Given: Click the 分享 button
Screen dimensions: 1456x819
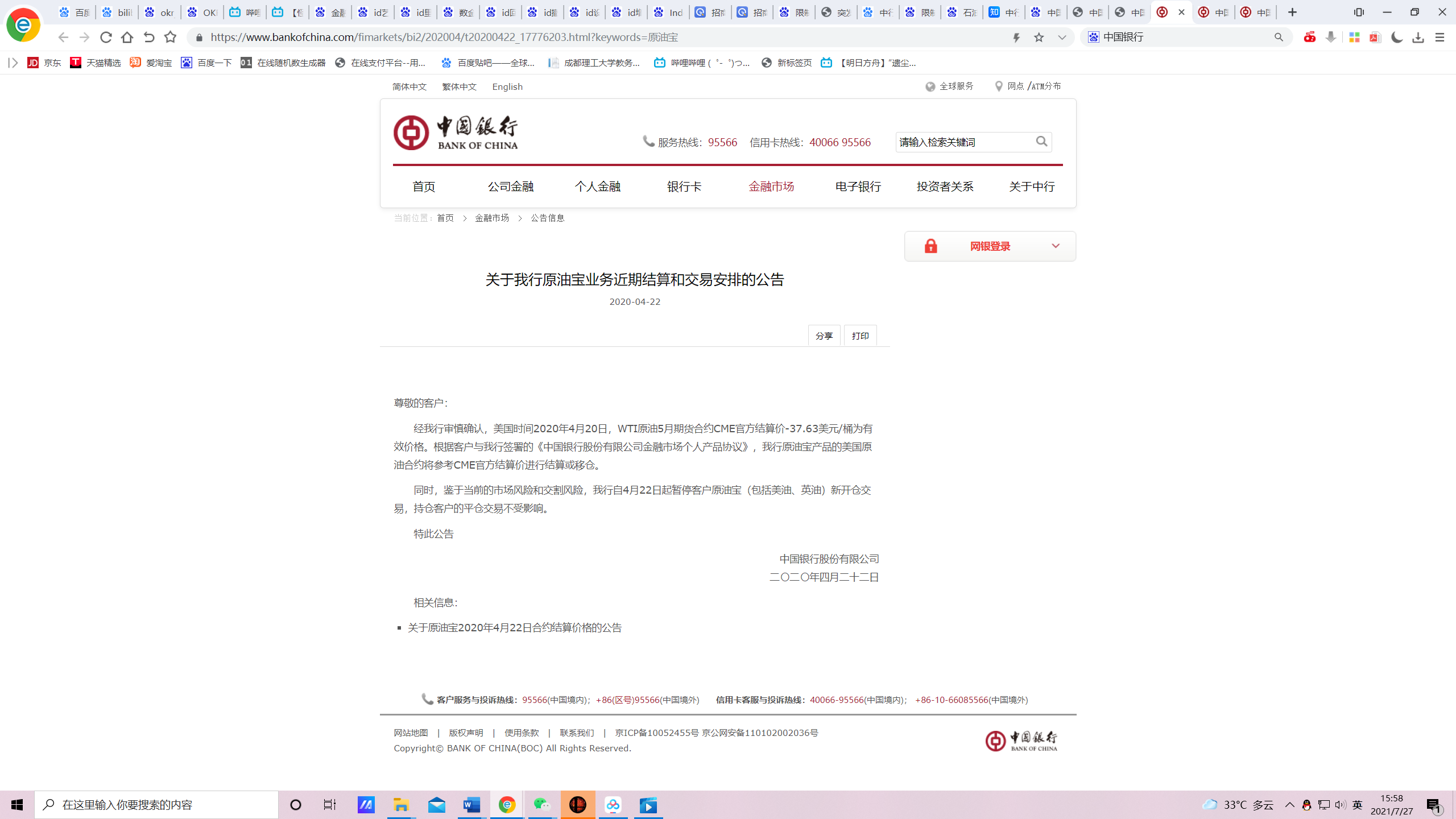Looking at the screenshot, I should point(824,336).
